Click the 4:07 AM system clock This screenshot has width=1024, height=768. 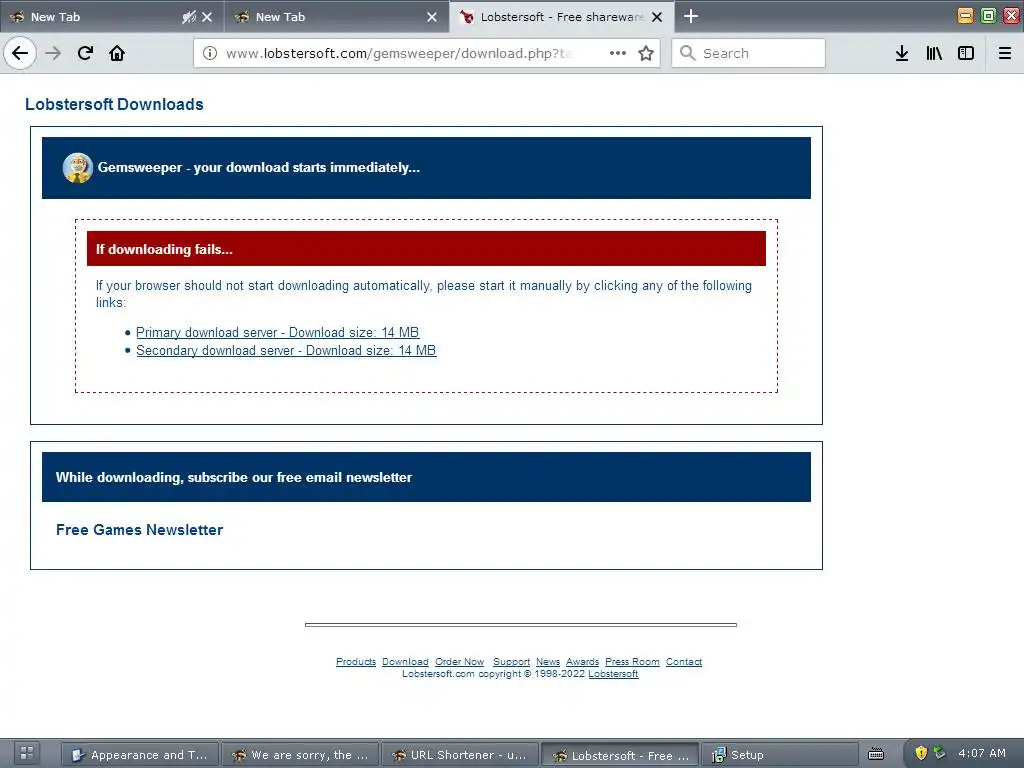[982, 753]
